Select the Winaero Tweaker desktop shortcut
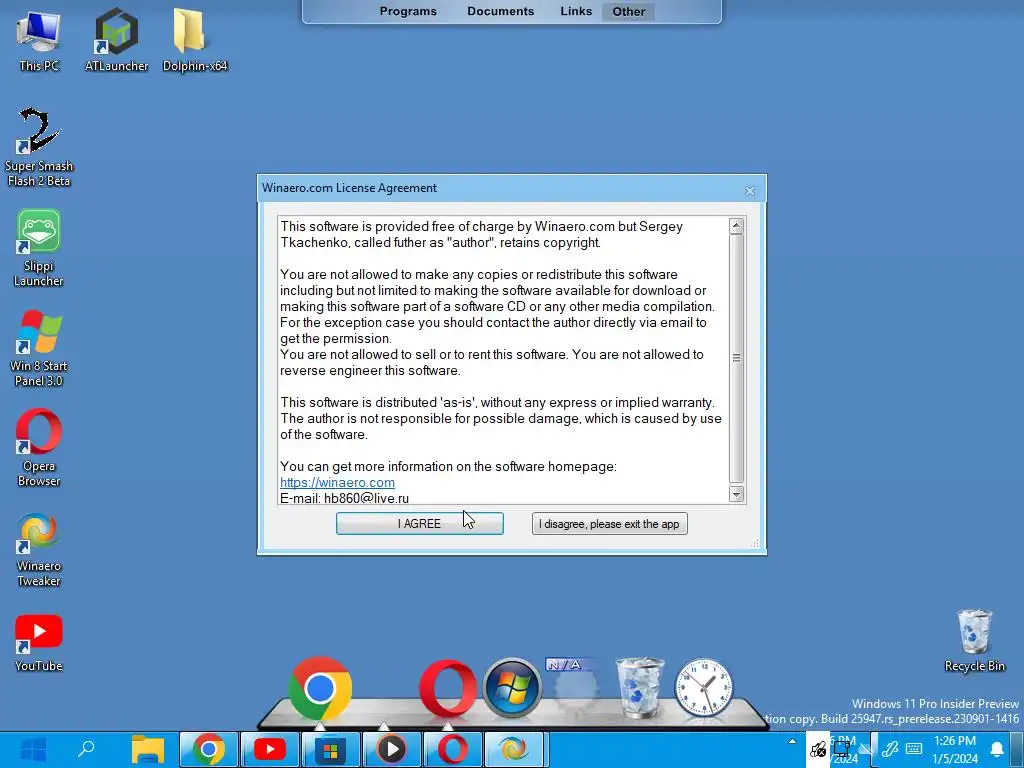 coord(39,550)
